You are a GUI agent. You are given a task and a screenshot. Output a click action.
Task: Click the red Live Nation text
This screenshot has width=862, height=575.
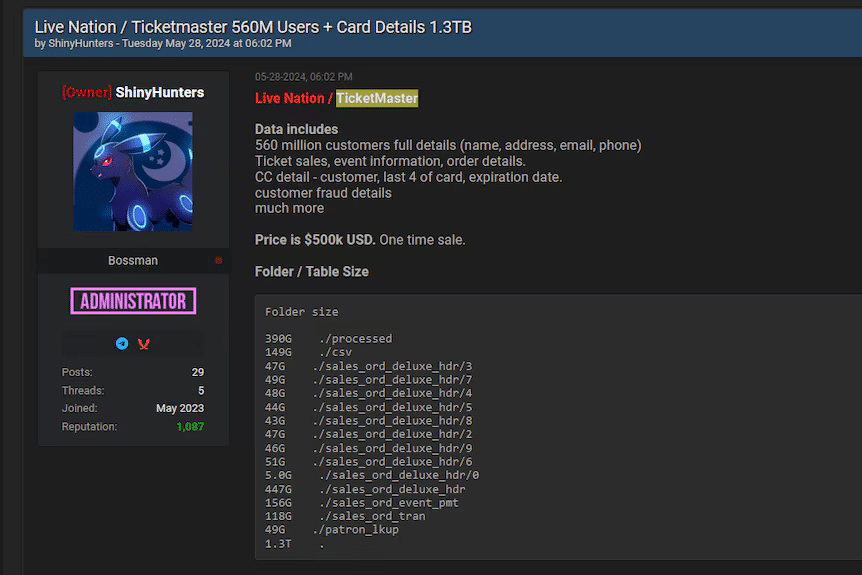[289, 98]
